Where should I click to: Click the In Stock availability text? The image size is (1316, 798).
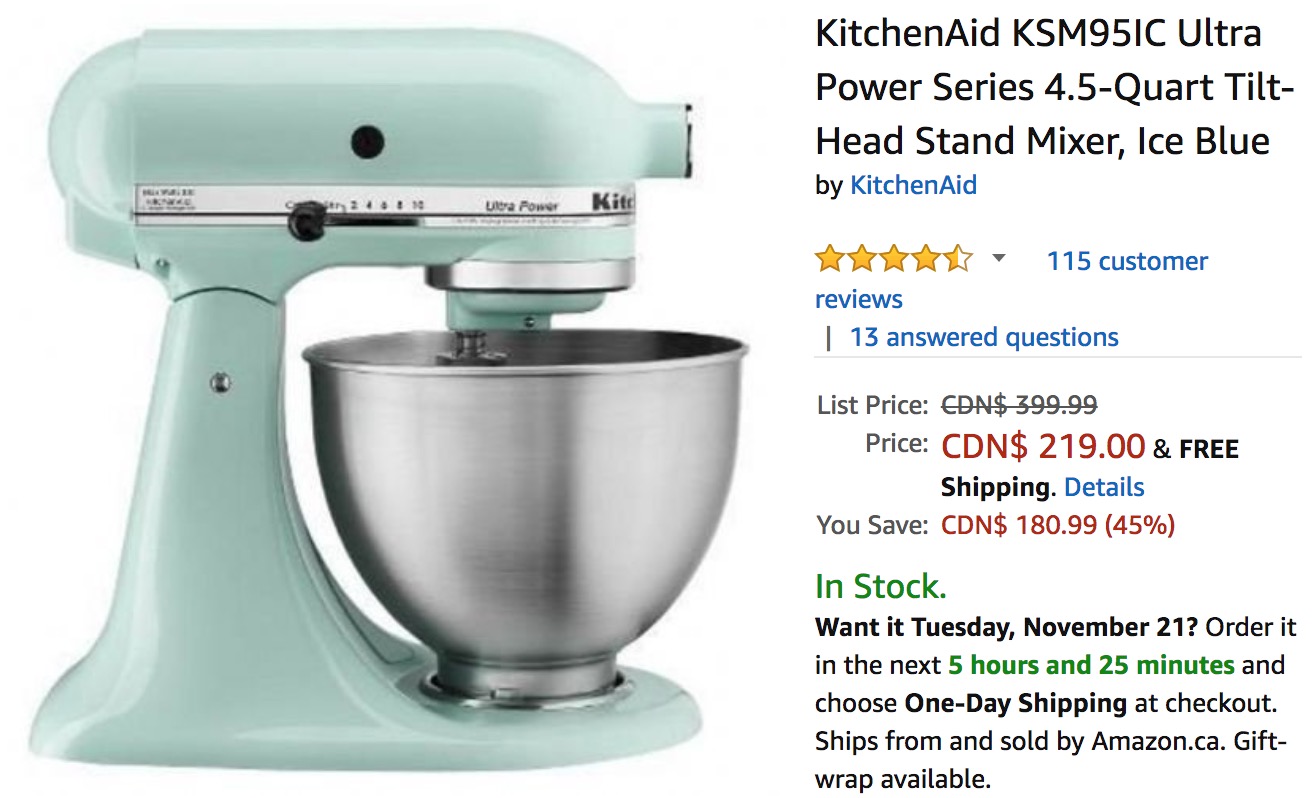(881, 585)
